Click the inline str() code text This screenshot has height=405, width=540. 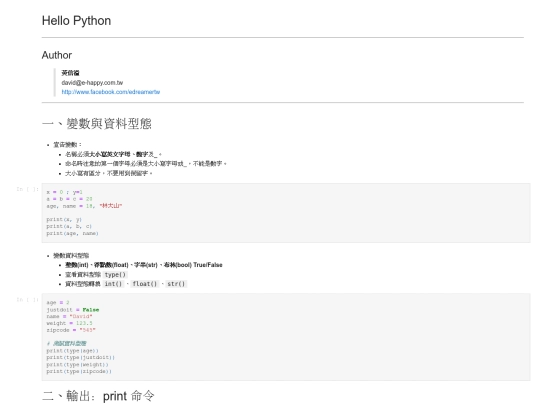click(176, 284)
